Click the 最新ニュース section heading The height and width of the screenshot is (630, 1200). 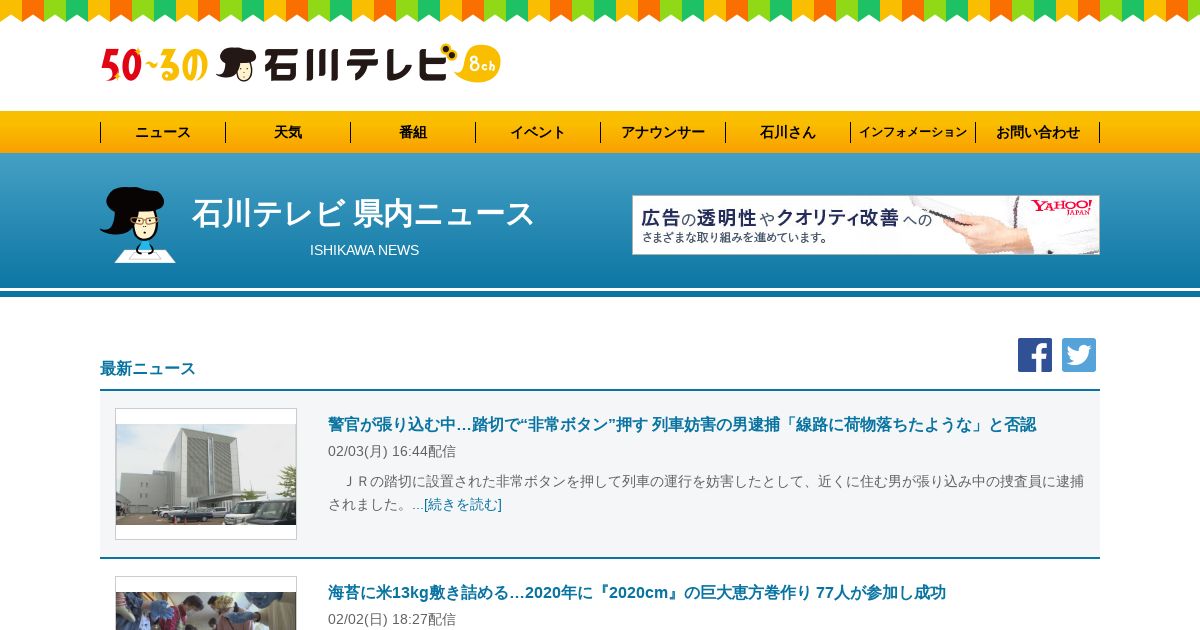(148, 368)
